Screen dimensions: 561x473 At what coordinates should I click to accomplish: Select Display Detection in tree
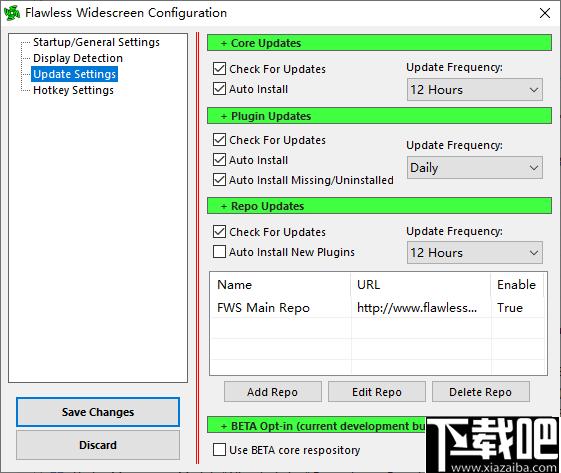point(78,58)
